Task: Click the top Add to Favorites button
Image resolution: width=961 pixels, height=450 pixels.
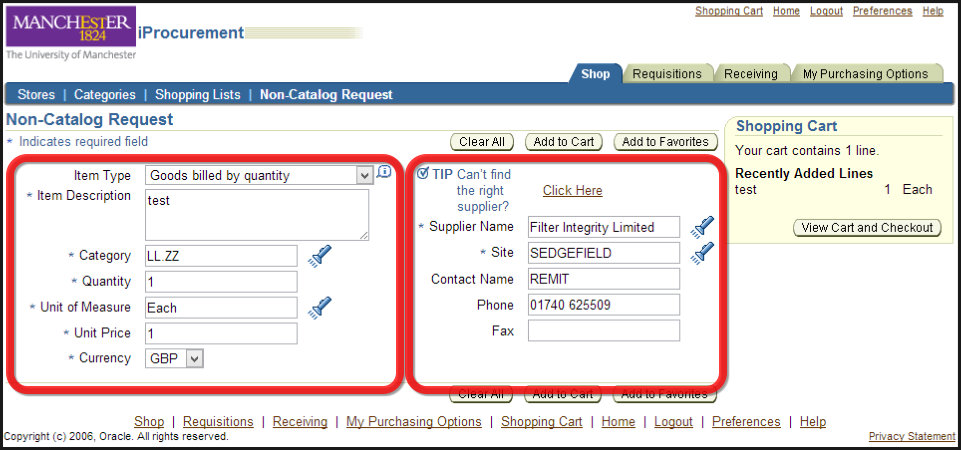Action: click(665, 142)
